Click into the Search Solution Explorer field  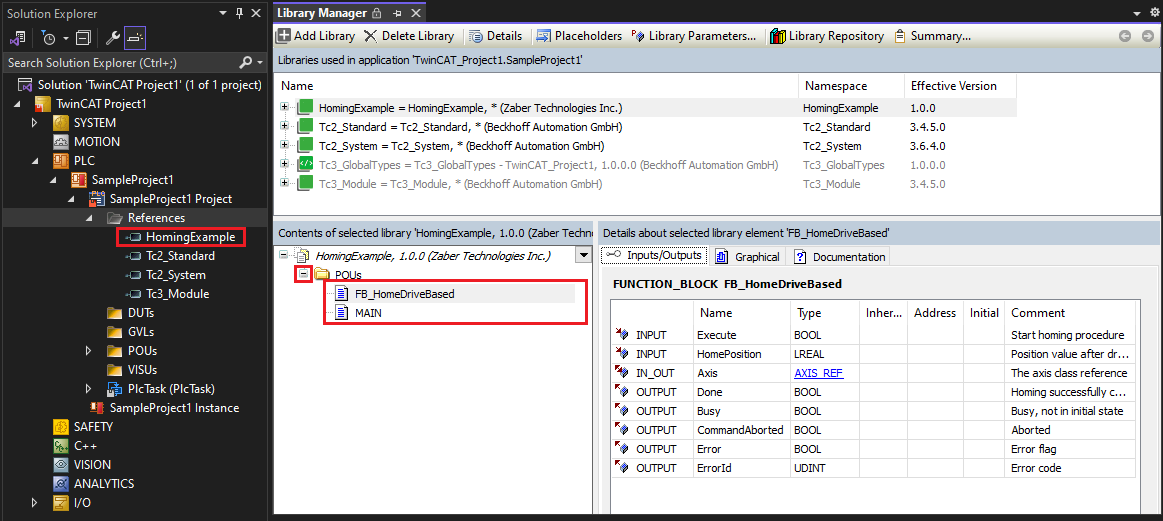[x=120, y=62]
